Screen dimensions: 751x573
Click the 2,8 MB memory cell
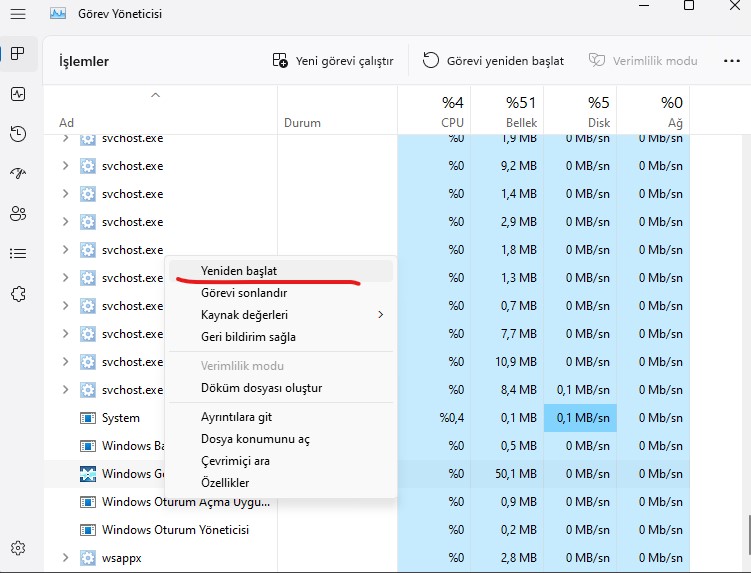pos(507,558)
